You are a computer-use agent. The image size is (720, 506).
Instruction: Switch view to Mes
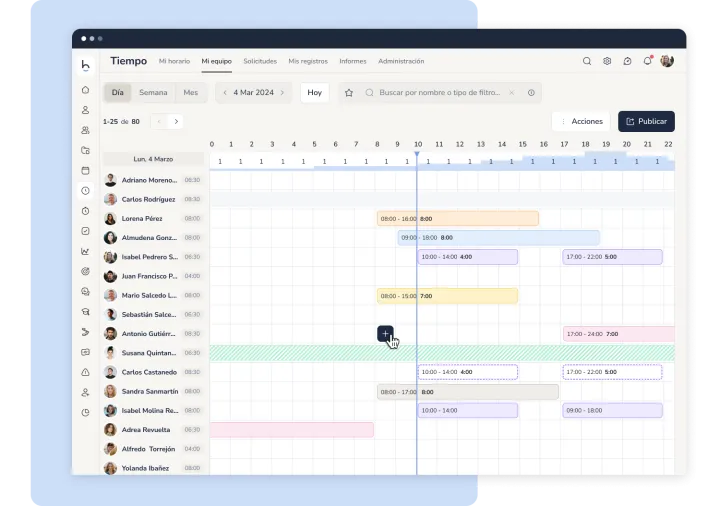tap(190, 93)
